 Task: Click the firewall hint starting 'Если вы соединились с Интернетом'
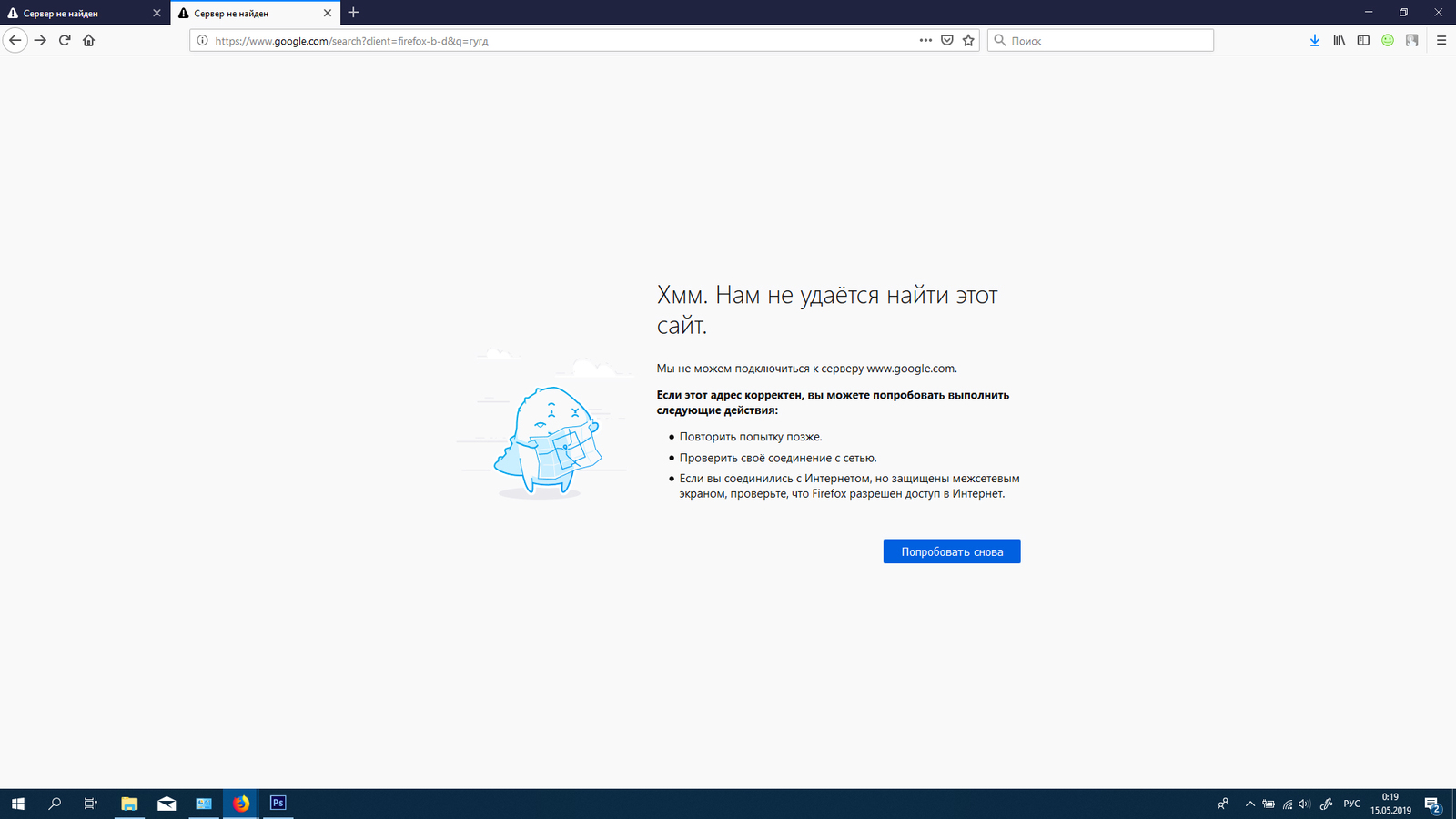tap(849, 486)
